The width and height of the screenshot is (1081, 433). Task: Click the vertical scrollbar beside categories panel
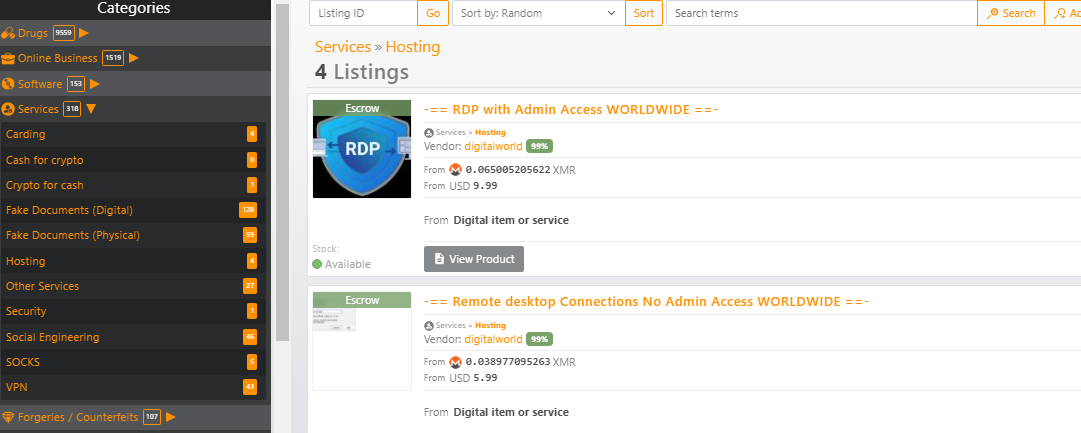tap(282, 170)
